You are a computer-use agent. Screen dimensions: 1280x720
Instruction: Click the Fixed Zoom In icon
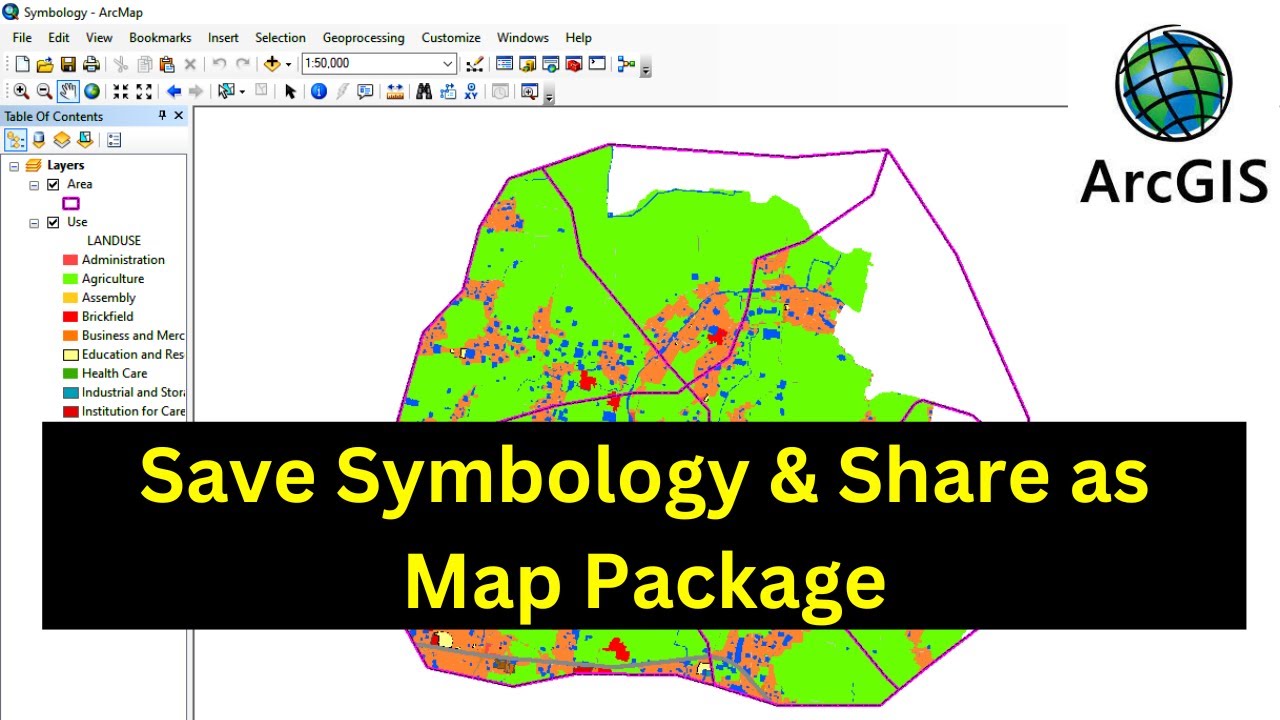[x=120, y=91]
